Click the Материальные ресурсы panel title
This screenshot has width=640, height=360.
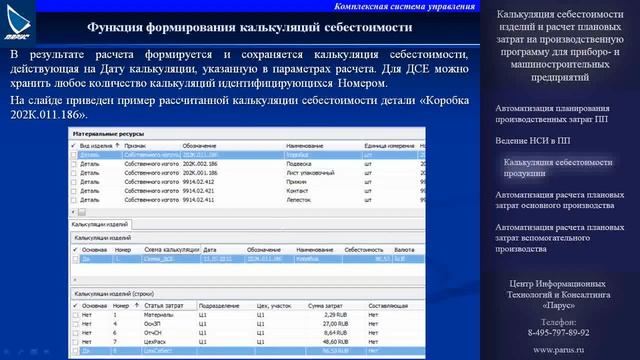coord(108,134)
